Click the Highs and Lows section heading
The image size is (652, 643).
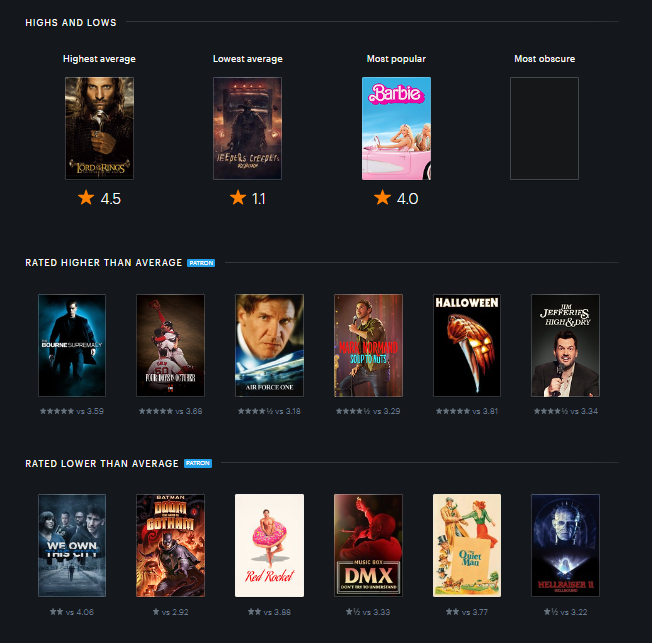click(71, 22)
